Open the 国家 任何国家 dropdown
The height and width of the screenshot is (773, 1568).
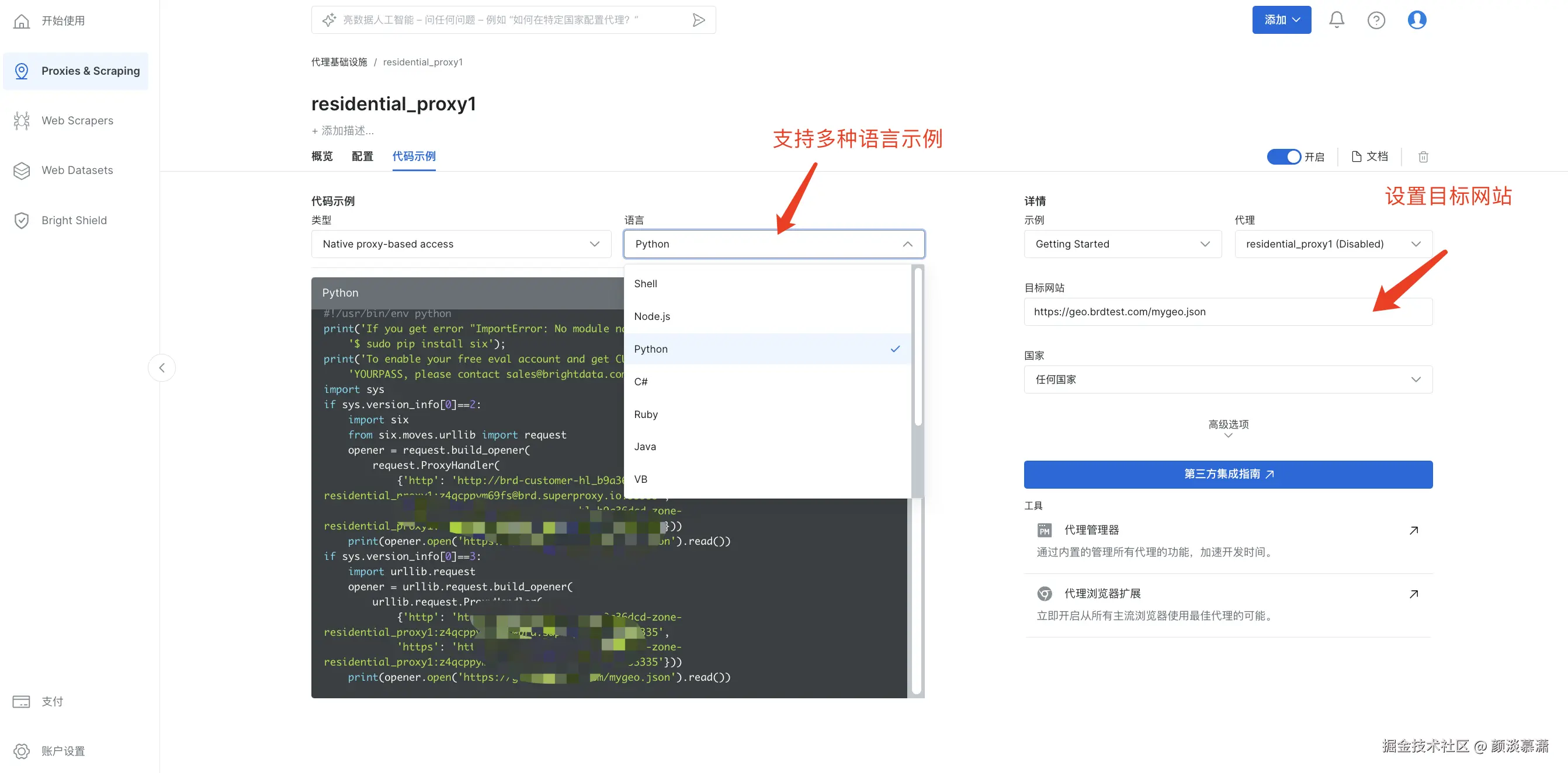tap(1228, 379)
